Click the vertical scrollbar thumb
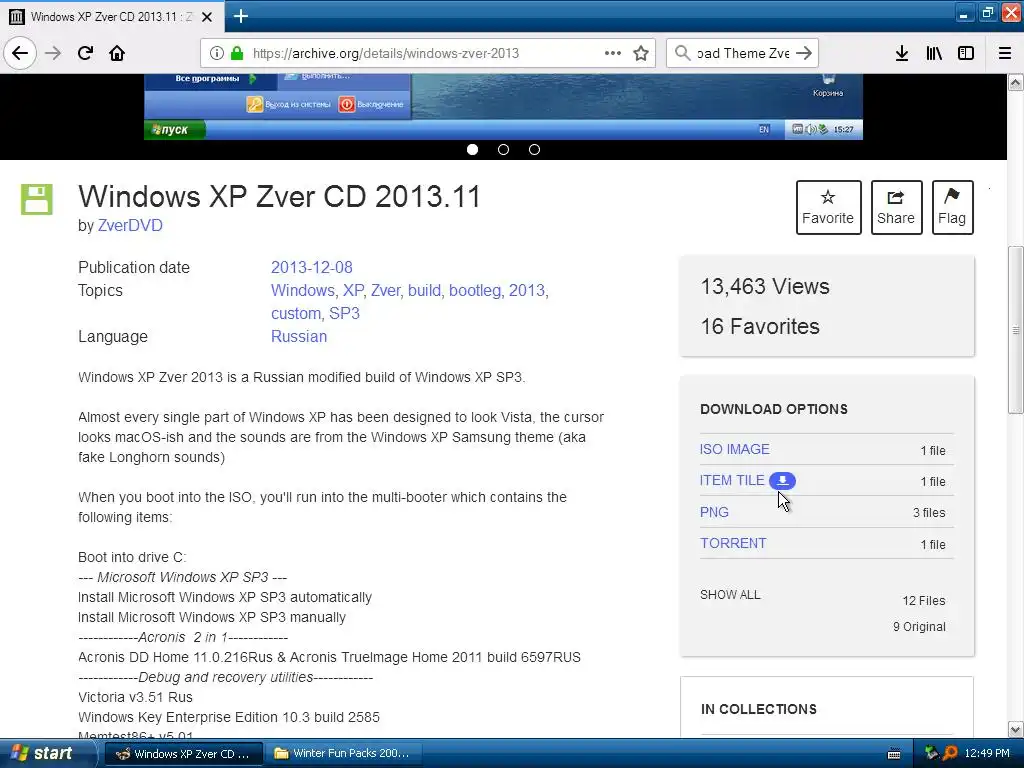Image resolution: width=1024 pixels, height=768 pixels. click(x=1016, y=330)
